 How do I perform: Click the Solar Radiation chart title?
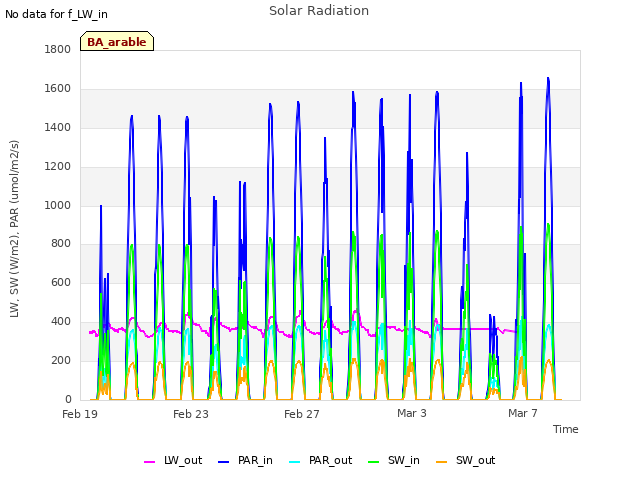[319, 11]
